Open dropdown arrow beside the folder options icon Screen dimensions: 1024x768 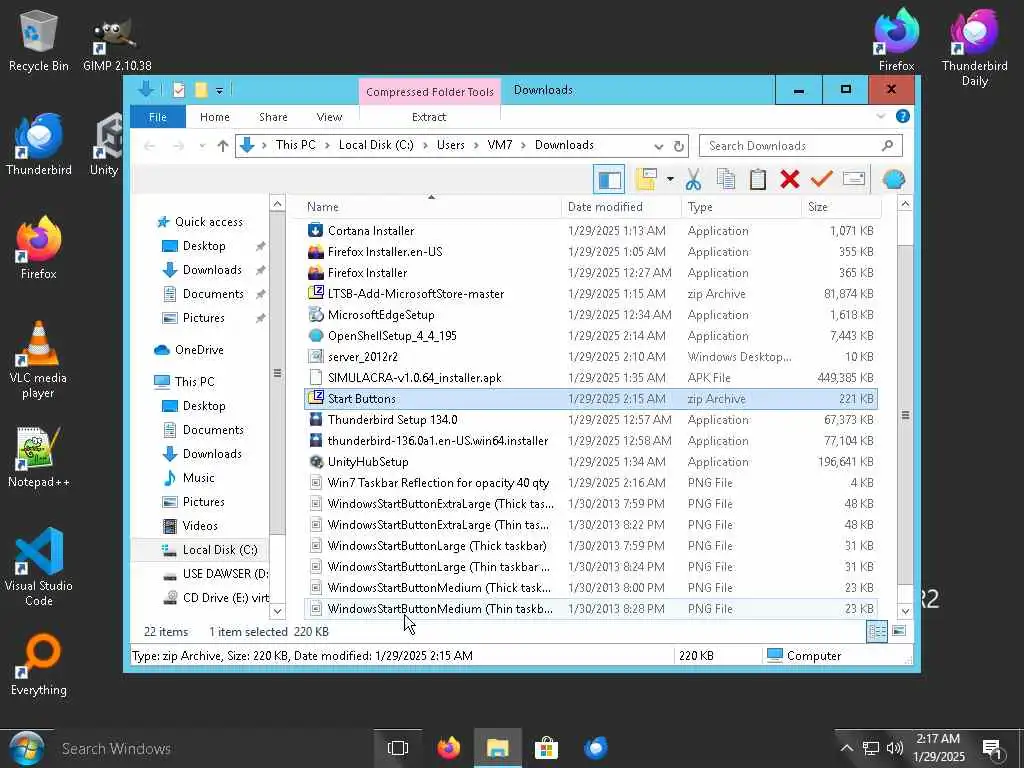(670, 179)
